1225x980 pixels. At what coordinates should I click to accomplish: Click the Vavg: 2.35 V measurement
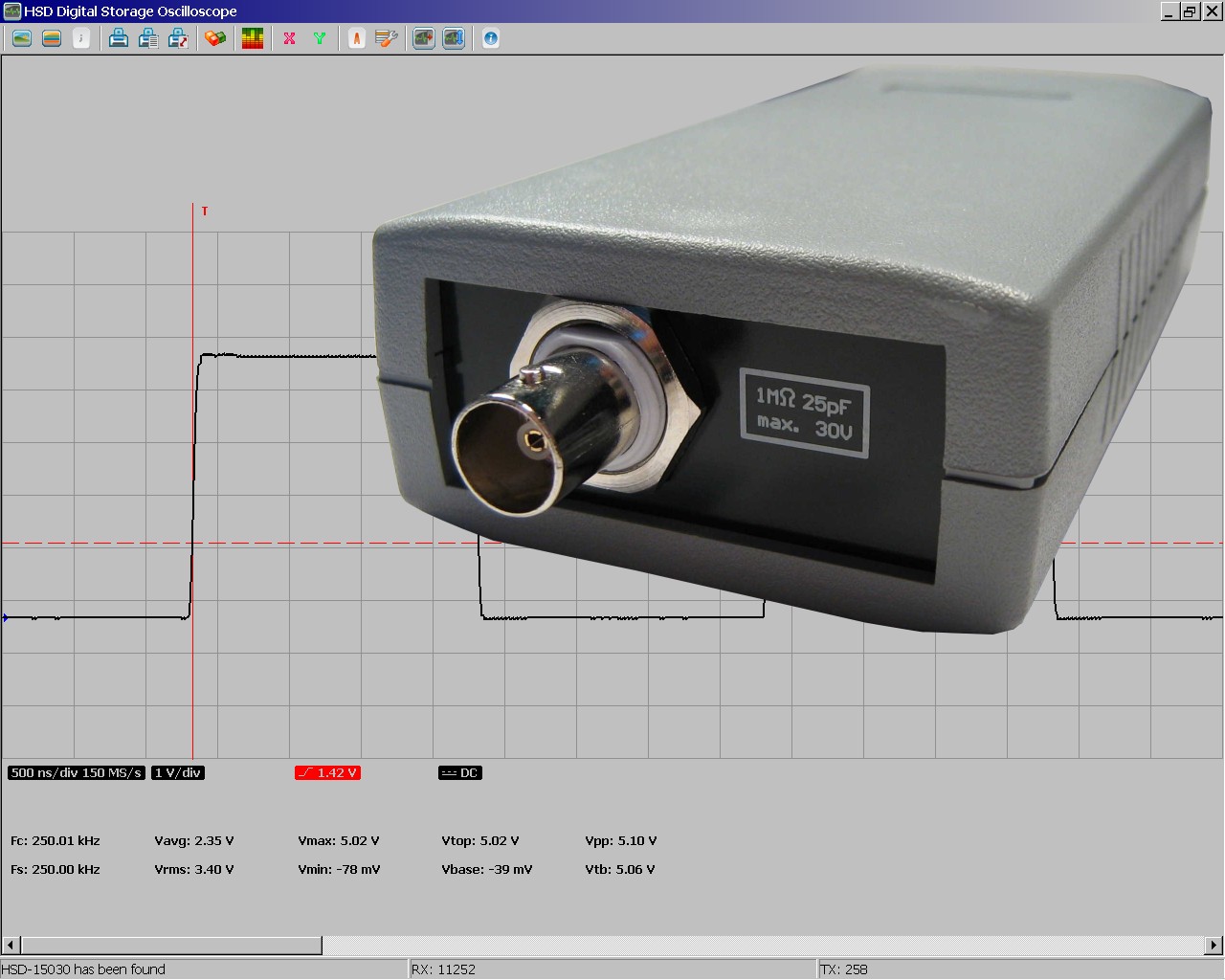[194, 841]
